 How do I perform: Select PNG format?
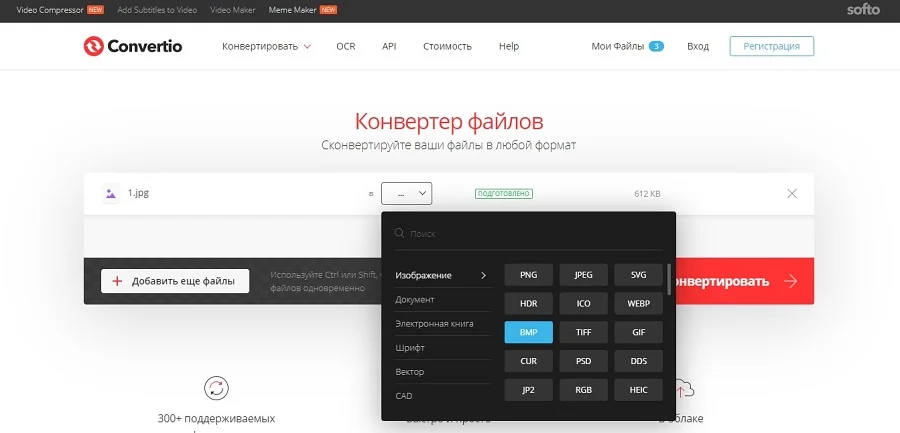pyautogui.click(x=529, y=275)
